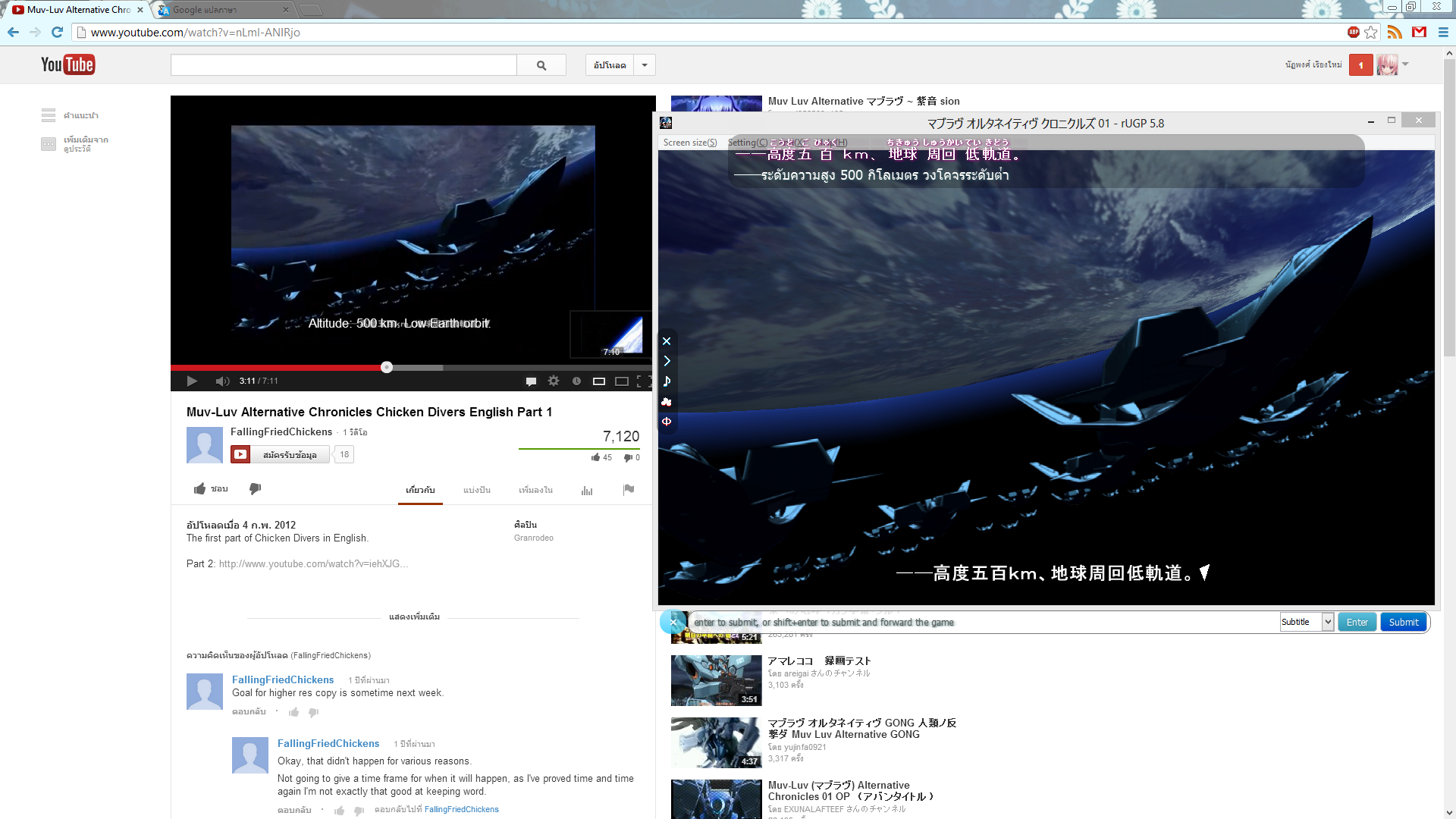Click the video progress bar scrubber

387,368
